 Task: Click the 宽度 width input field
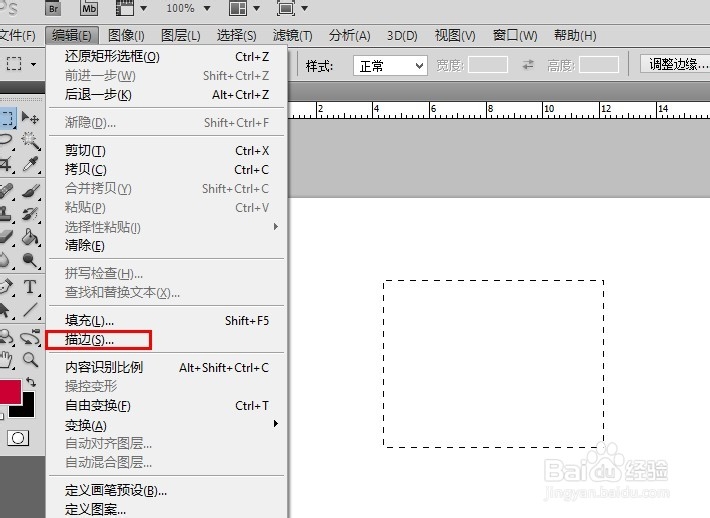(488, 65)
